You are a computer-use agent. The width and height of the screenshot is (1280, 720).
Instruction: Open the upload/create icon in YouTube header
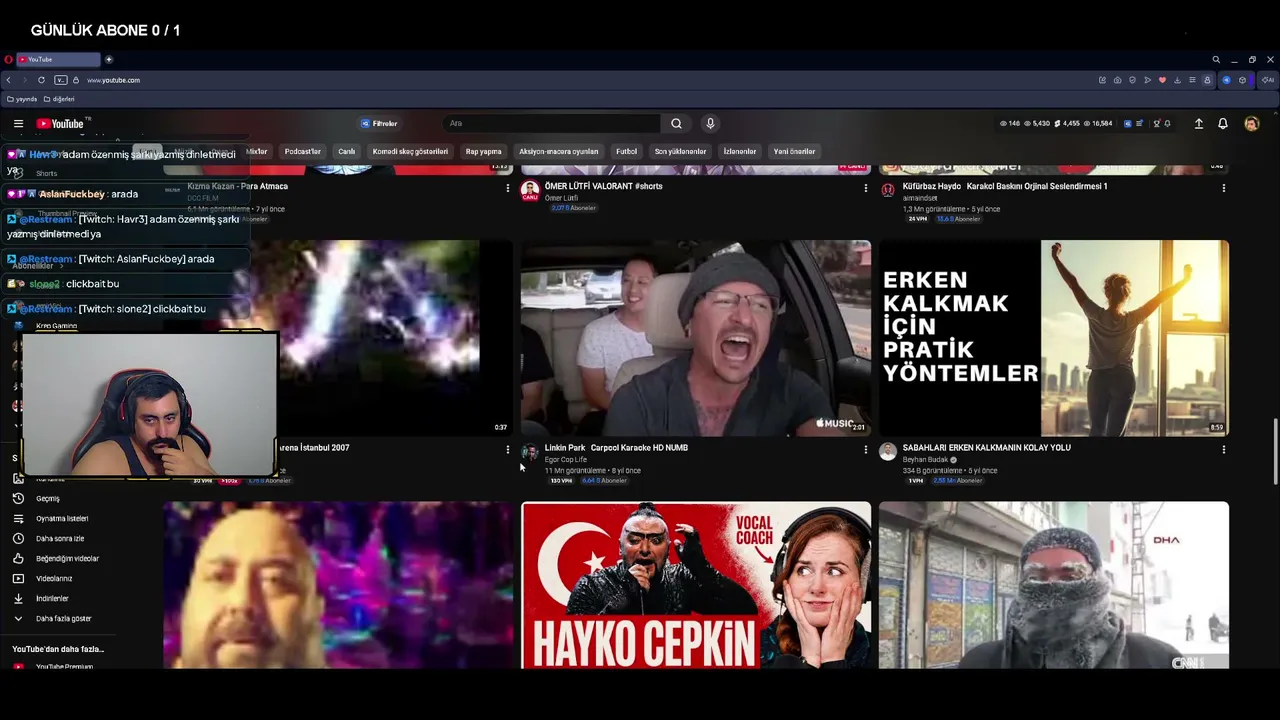coord(1198,124)
